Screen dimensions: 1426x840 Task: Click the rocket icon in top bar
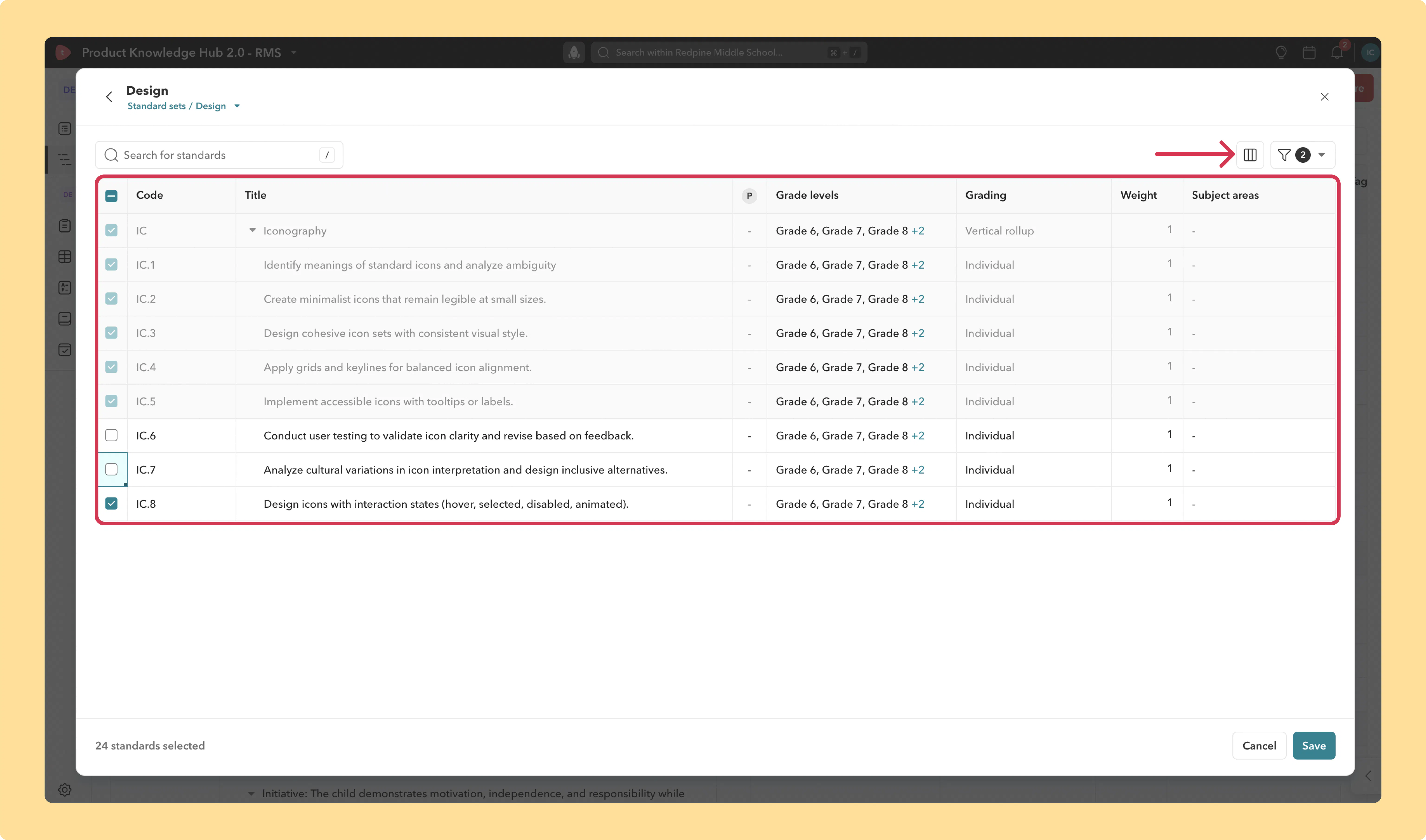[574, 53]
